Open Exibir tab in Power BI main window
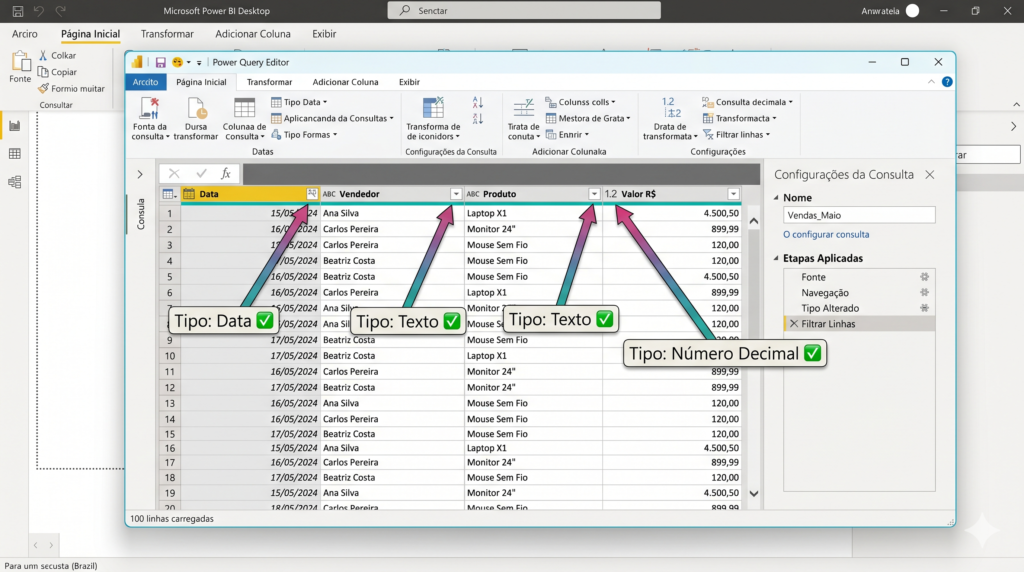The width and height of the screenshot is (1024, 572). [324, 34]
